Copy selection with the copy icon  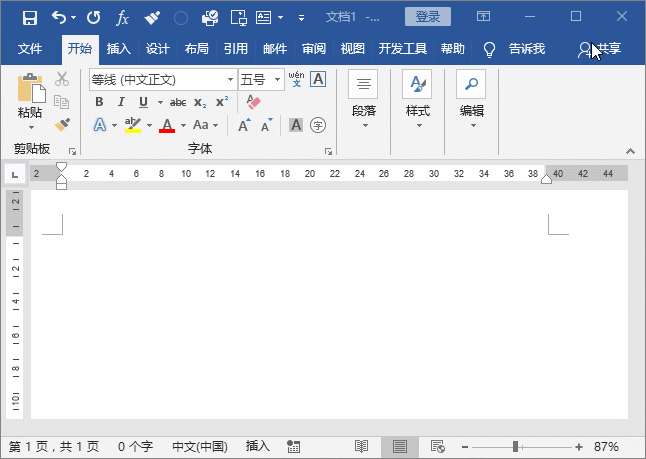click(x=62, y=101)
